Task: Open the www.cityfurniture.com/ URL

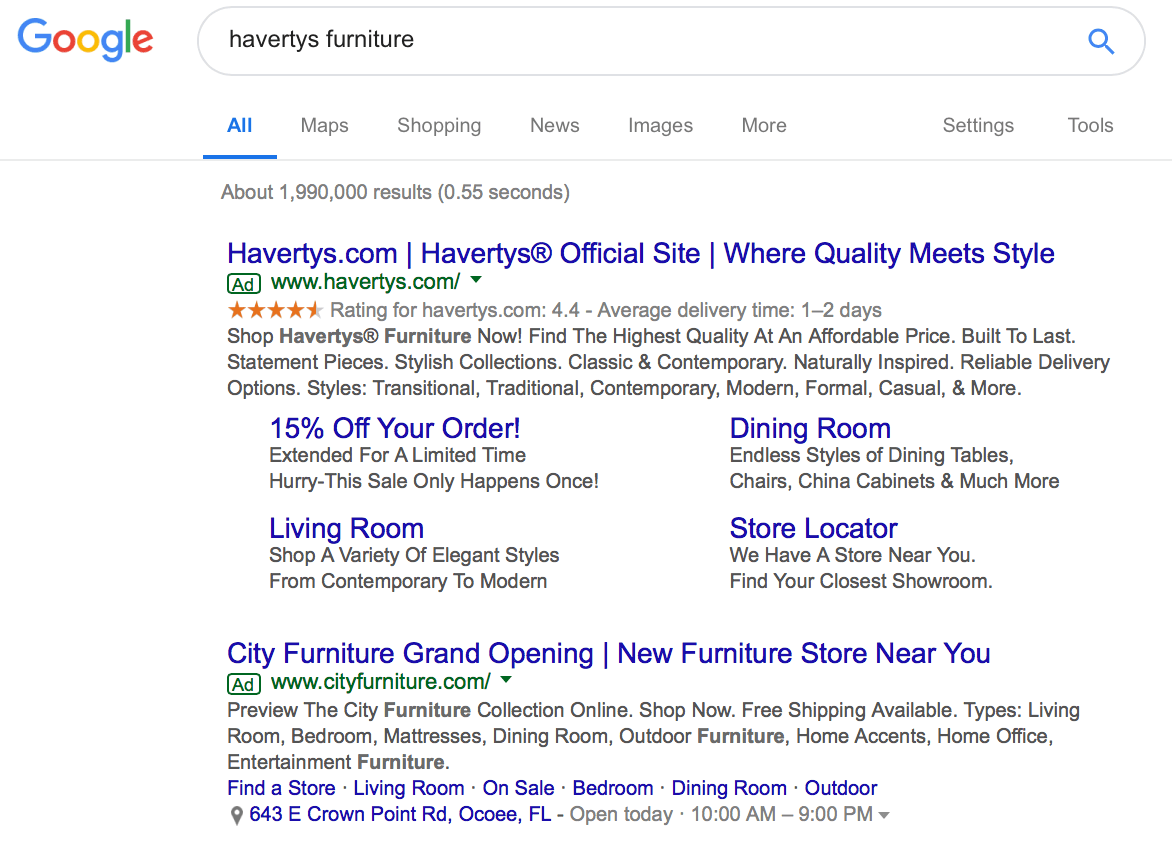Action: (x=380, y=682)
